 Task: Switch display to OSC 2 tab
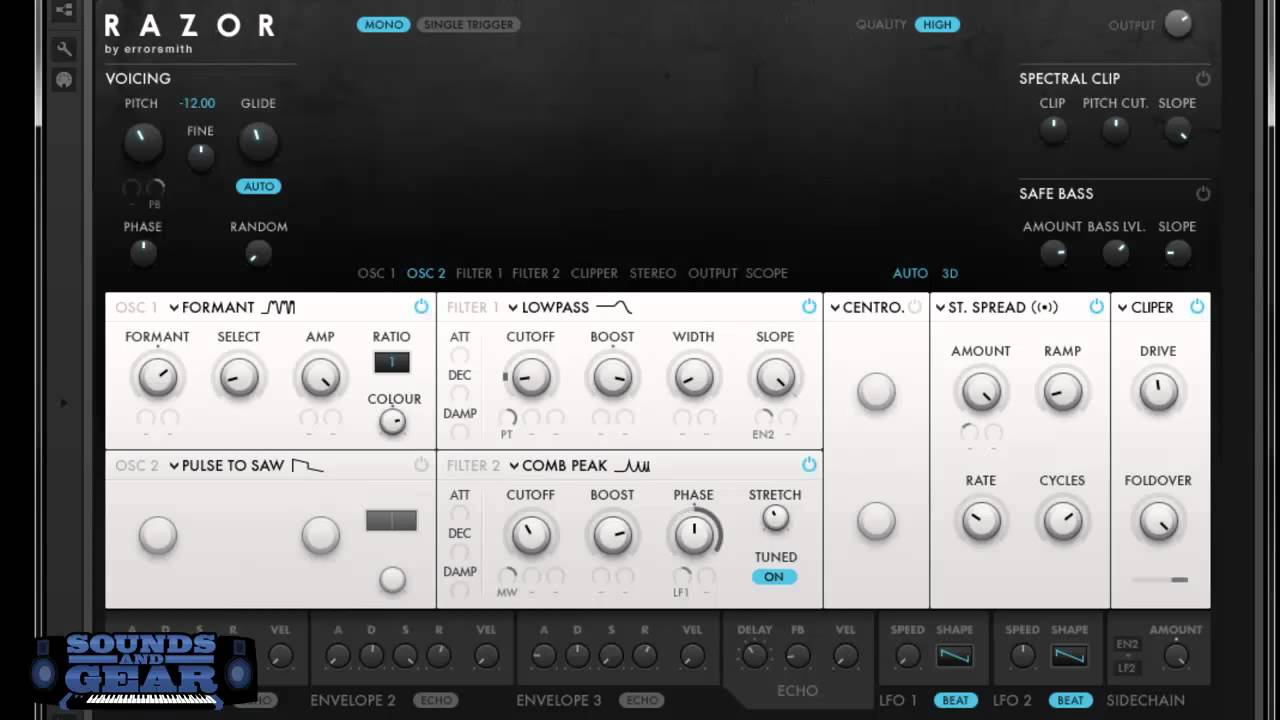click(x=426, y=273)
